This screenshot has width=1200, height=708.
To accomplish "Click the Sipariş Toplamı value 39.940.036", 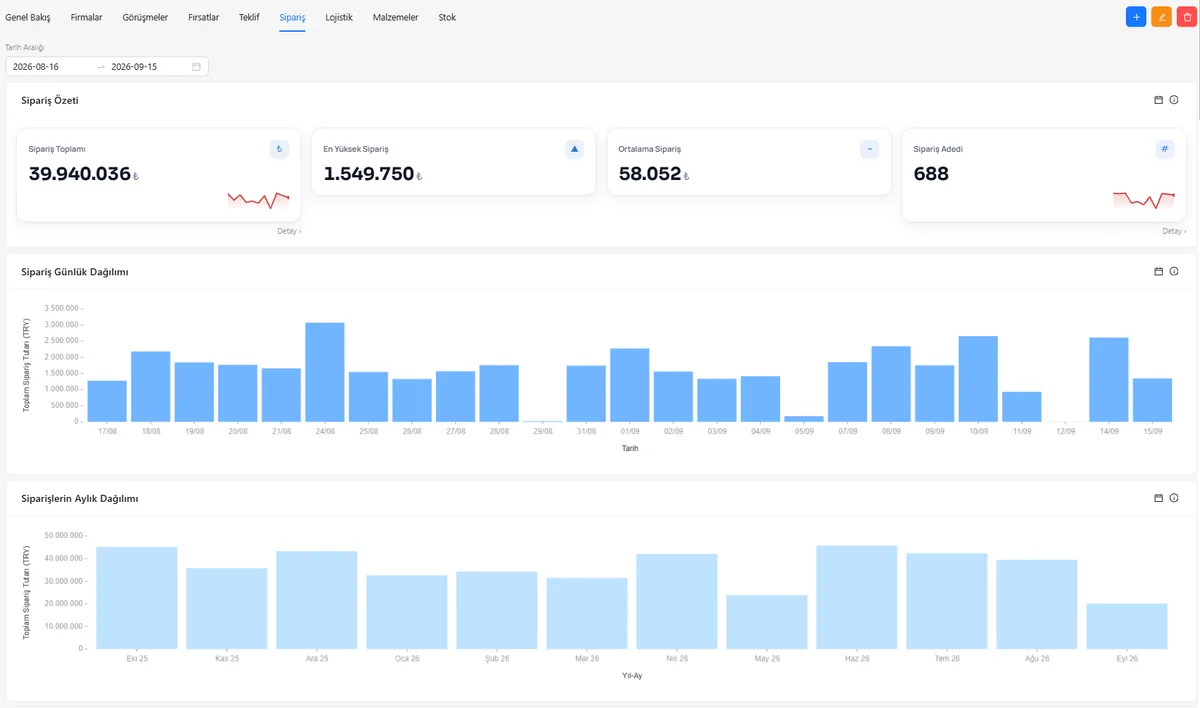I will click(80, 174).
